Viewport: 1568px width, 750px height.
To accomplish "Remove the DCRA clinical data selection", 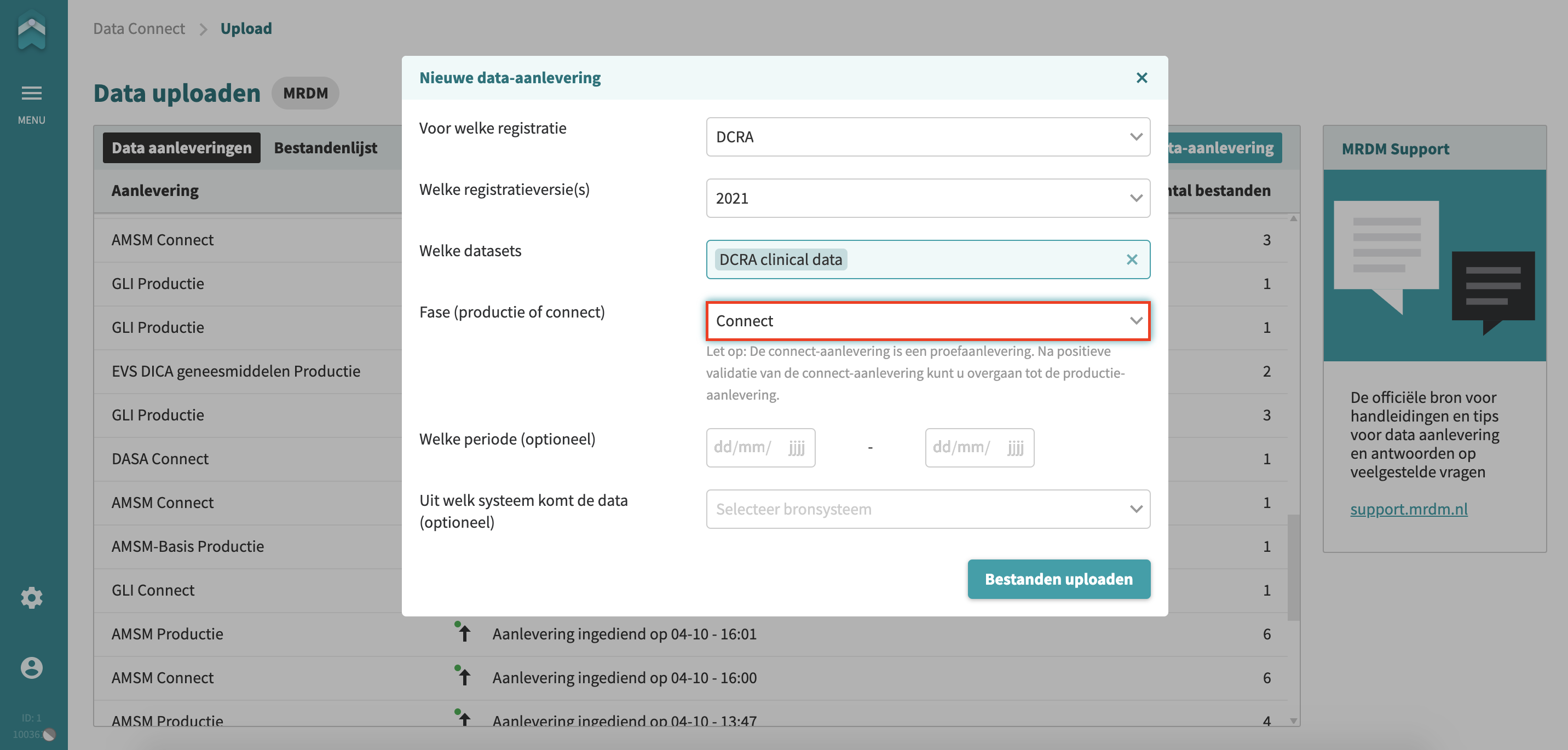I will [1132, 260].
